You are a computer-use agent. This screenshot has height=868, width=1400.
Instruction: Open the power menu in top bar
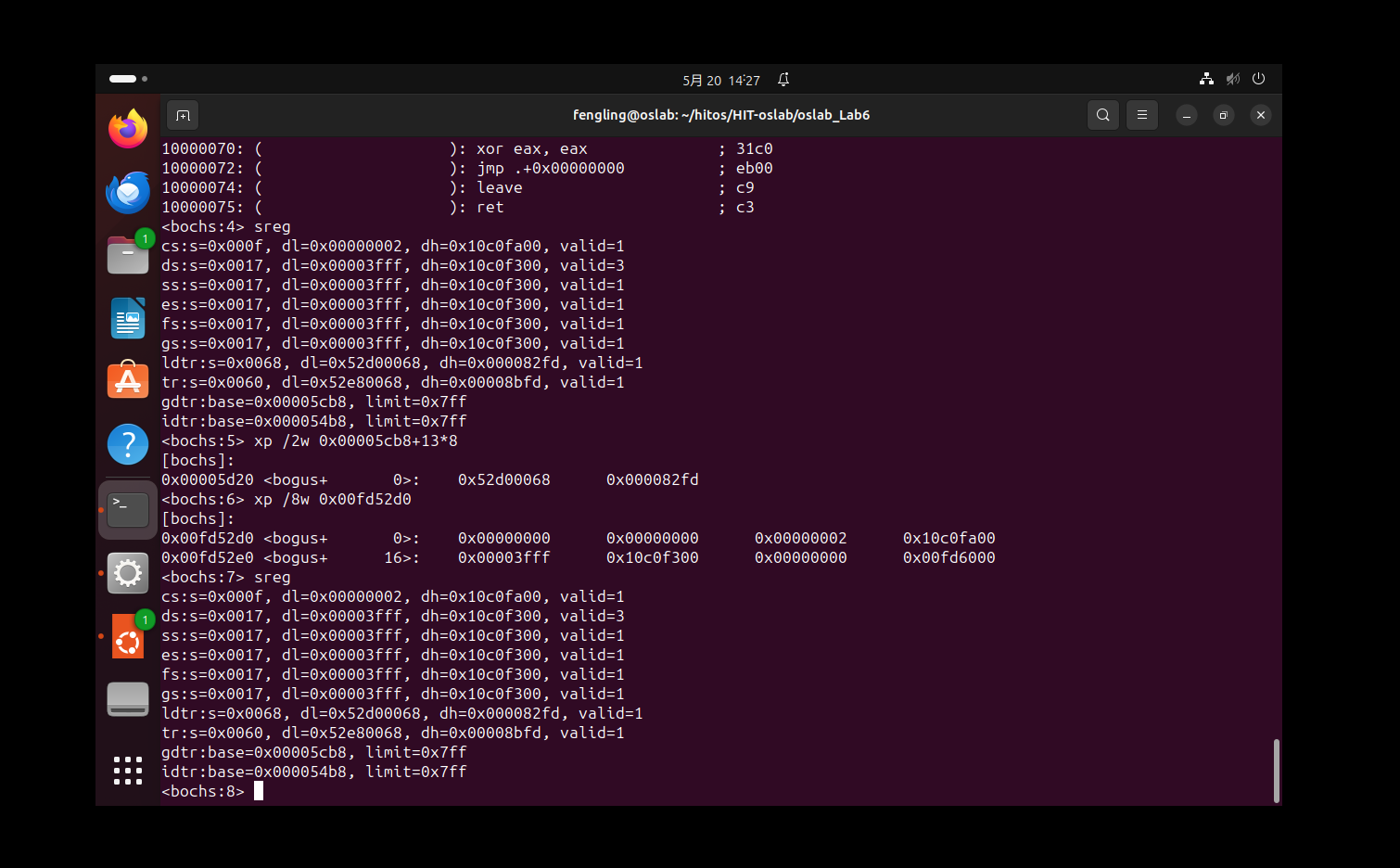point(1258,79)
